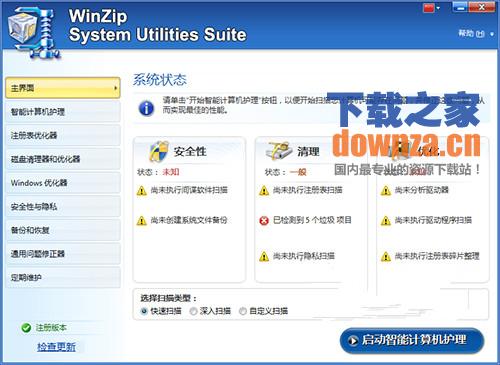Click red error icon beside 垃圾项目
This screenshot has height=365, width=500.
pos(264,221)
